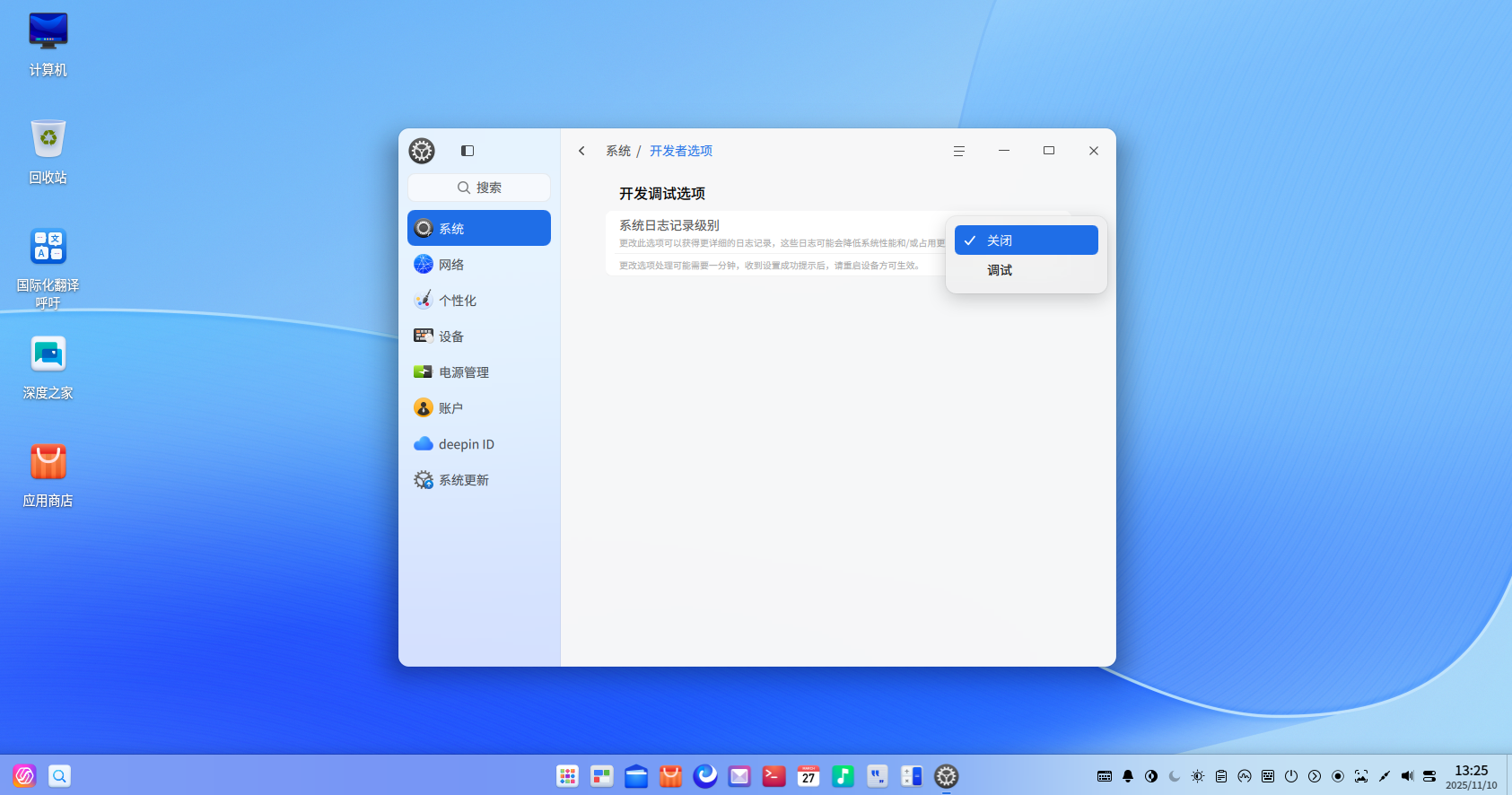Screen dimensions: 1512x795
Task: Launch terminal from the dock
Action: pyautogui.click(x=774, y=776)
